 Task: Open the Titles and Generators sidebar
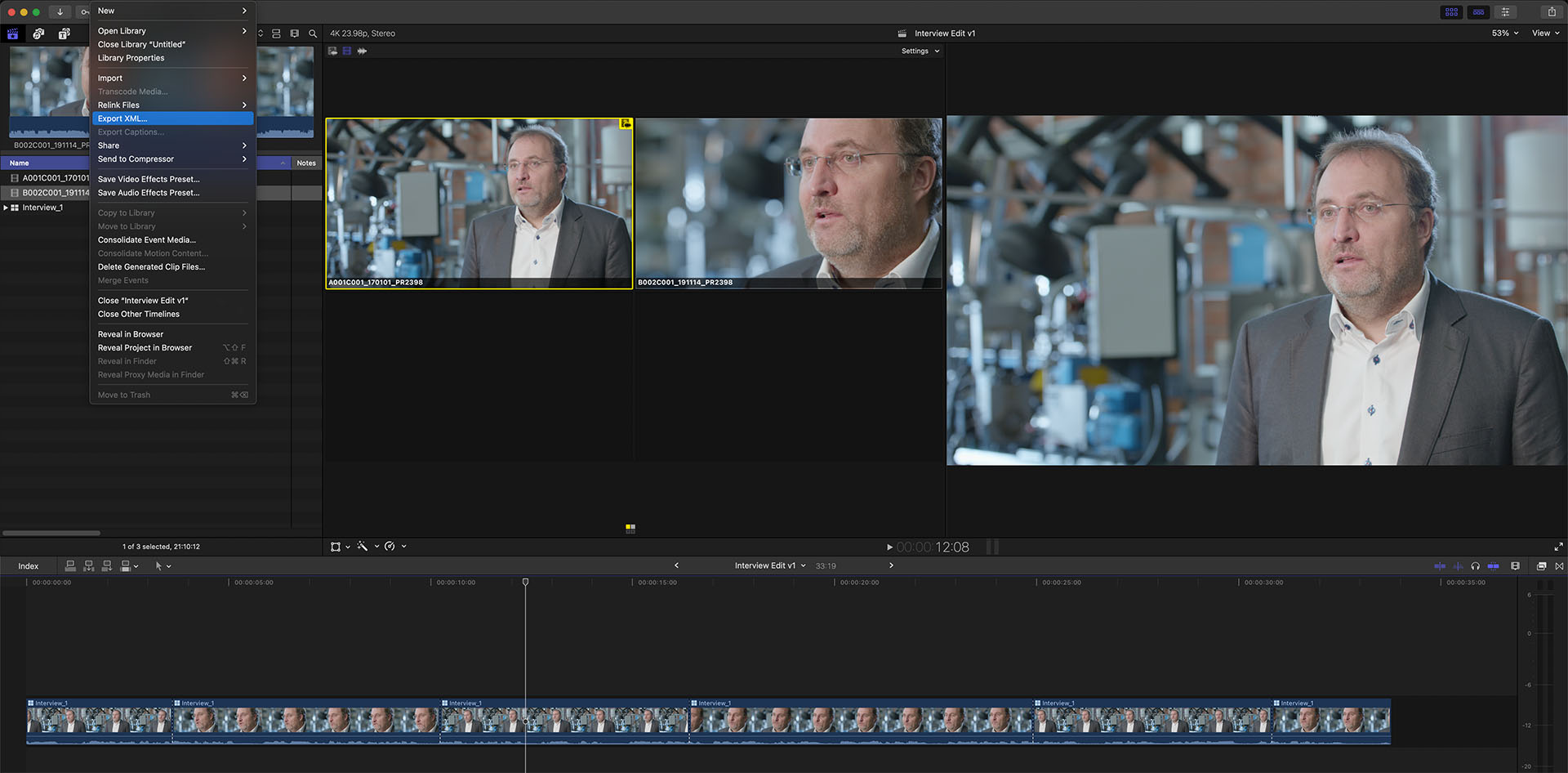[x=64, y=34]
